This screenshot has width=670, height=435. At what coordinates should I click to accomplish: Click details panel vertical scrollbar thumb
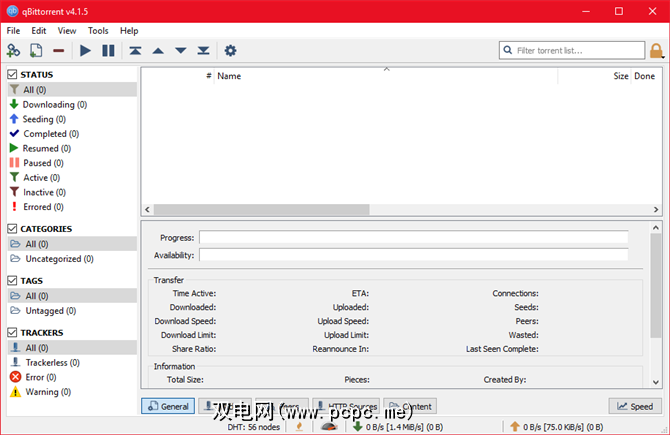(x=656, y=285)
